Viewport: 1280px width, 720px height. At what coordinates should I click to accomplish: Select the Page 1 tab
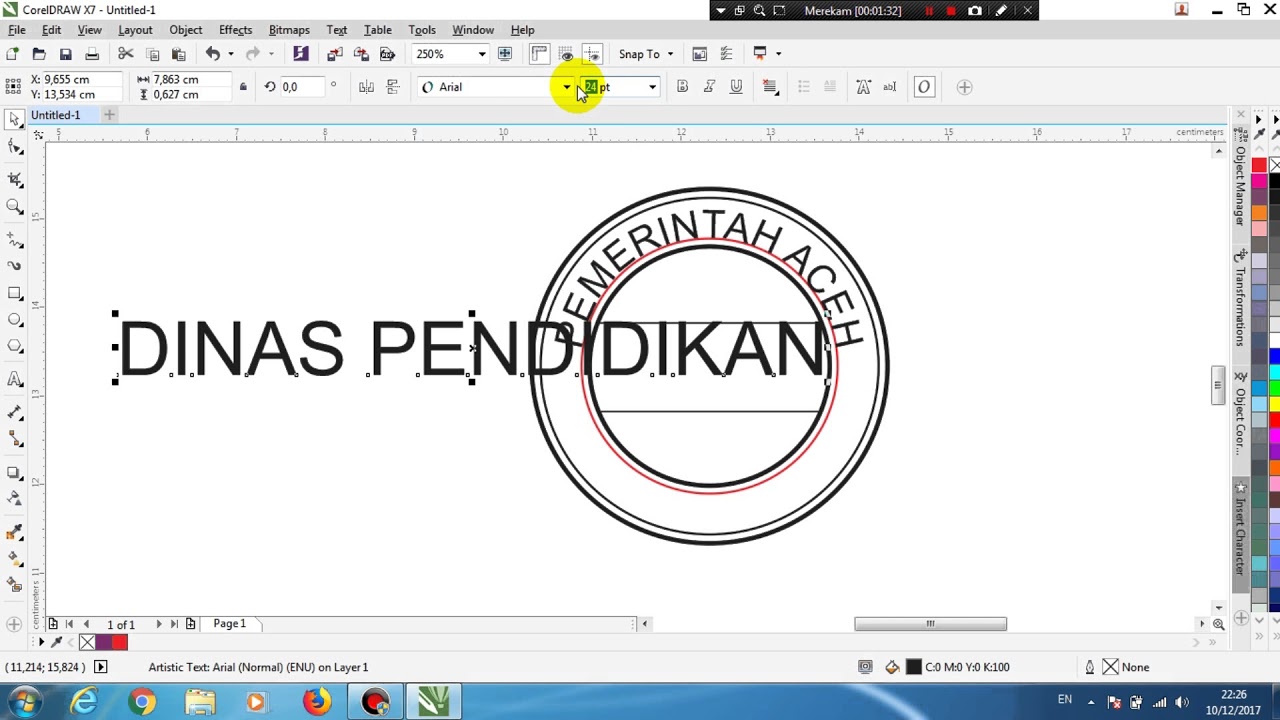[x=229, y=624]
